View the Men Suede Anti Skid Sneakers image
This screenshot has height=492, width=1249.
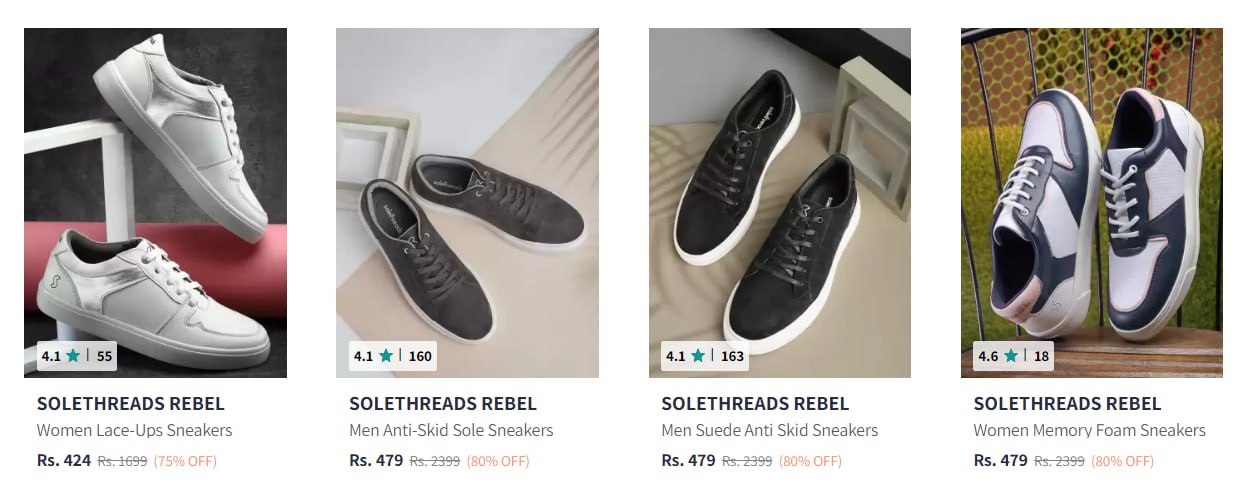[x=779, y=202]
